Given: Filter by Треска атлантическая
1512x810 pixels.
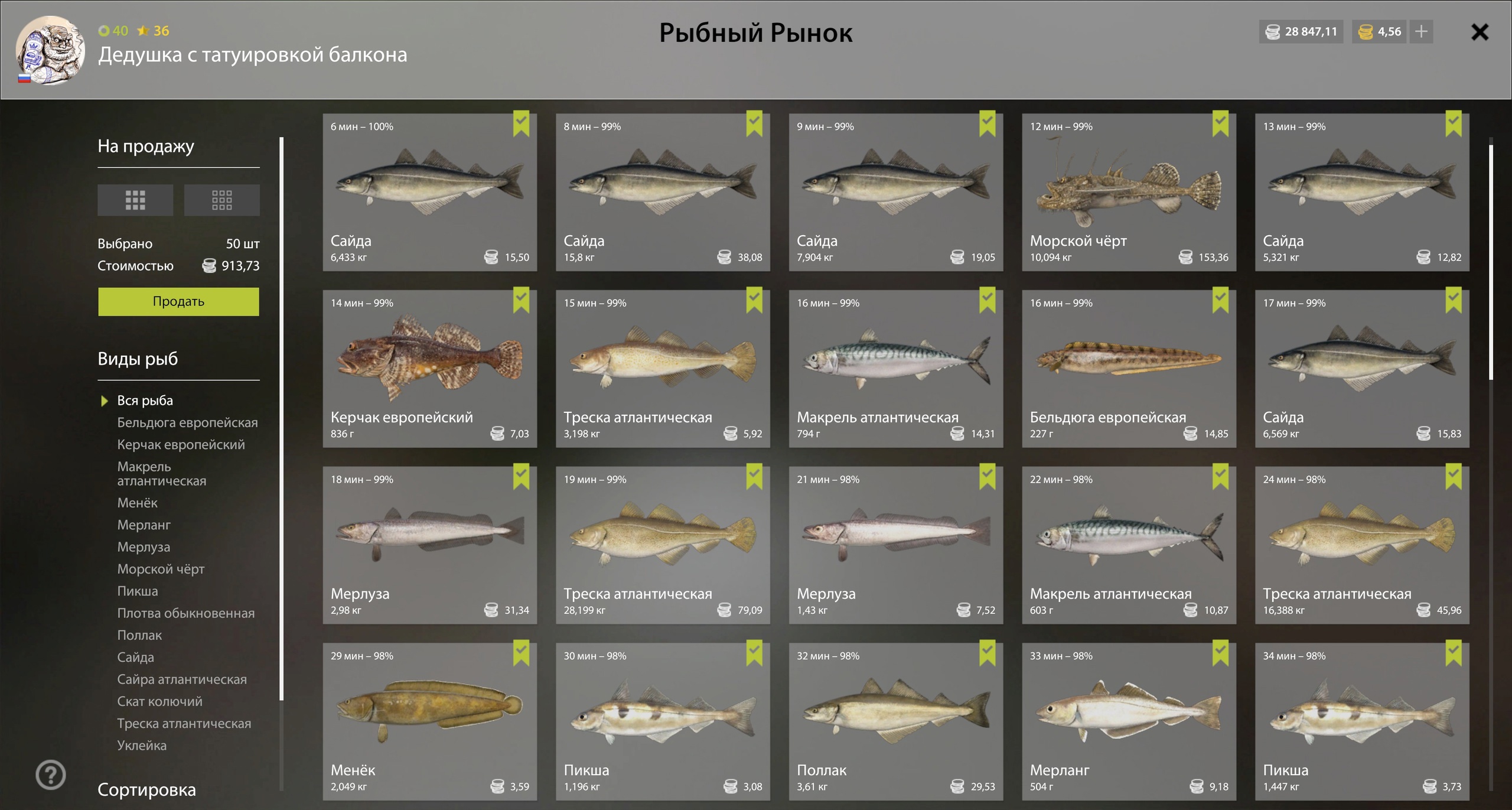Looking at the screenshot, I should pyautogui.click(x=184, y=723).
